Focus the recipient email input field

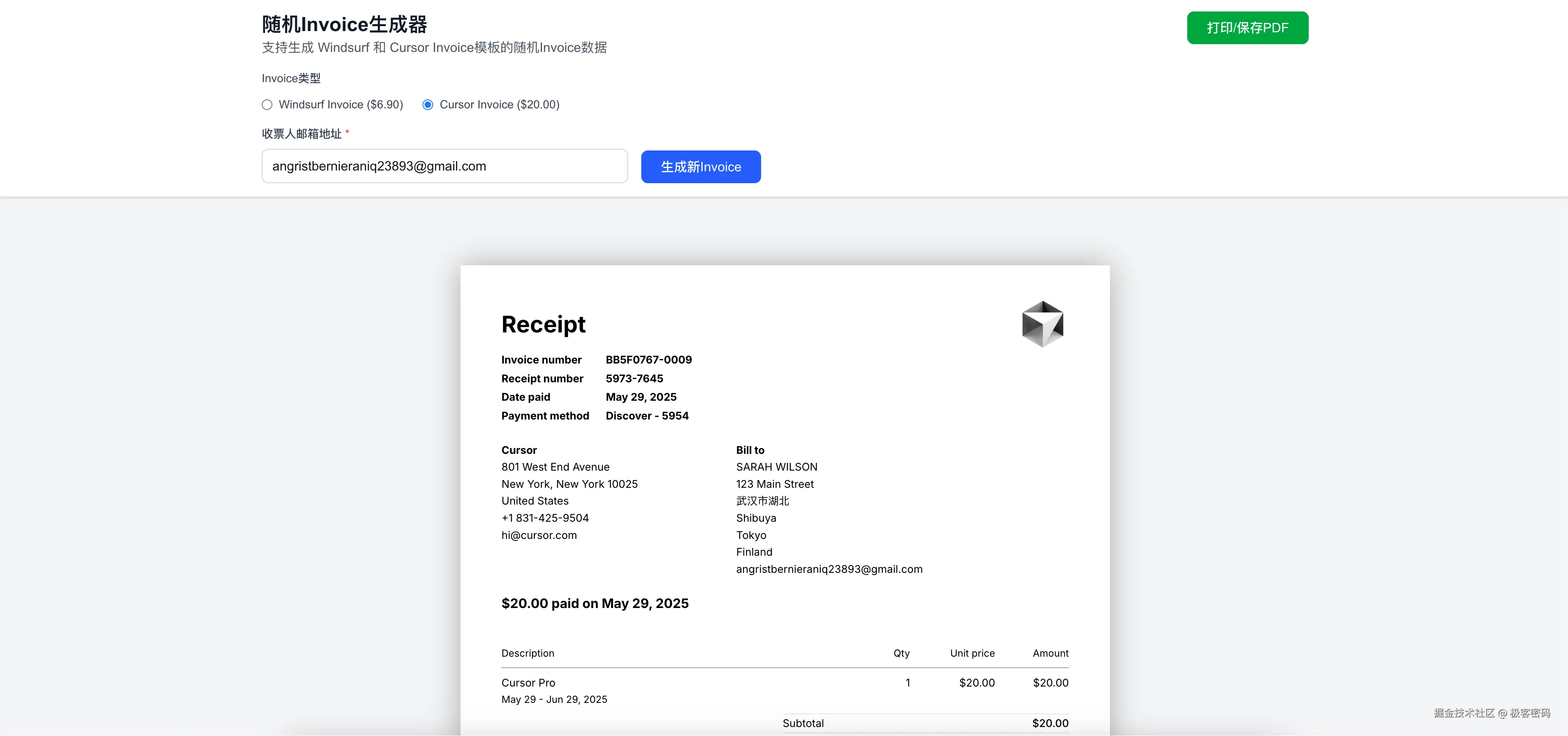444,166
